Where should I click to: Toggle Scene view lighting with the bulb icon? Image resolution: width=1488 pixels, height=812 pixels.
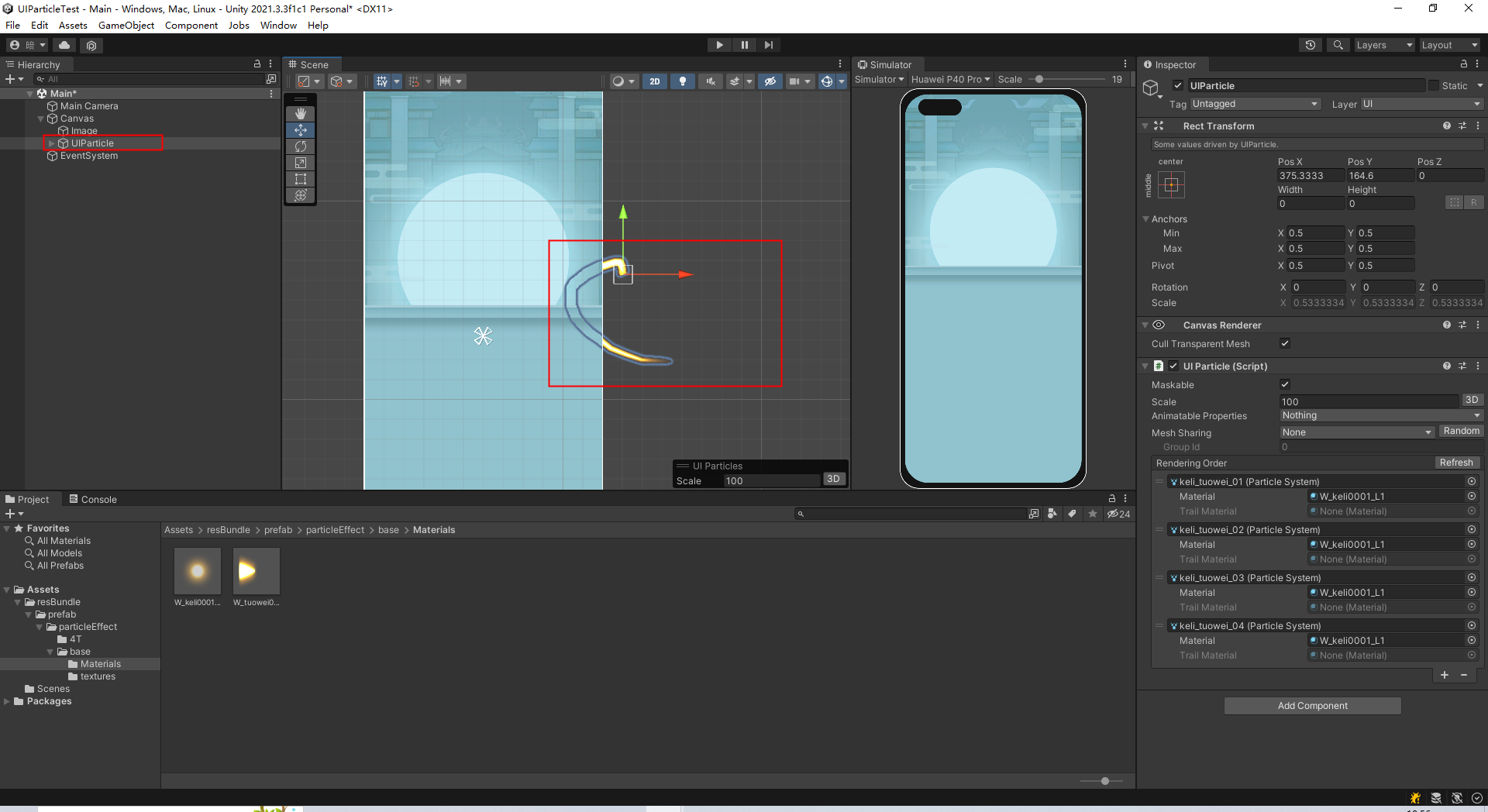(683, 81)
